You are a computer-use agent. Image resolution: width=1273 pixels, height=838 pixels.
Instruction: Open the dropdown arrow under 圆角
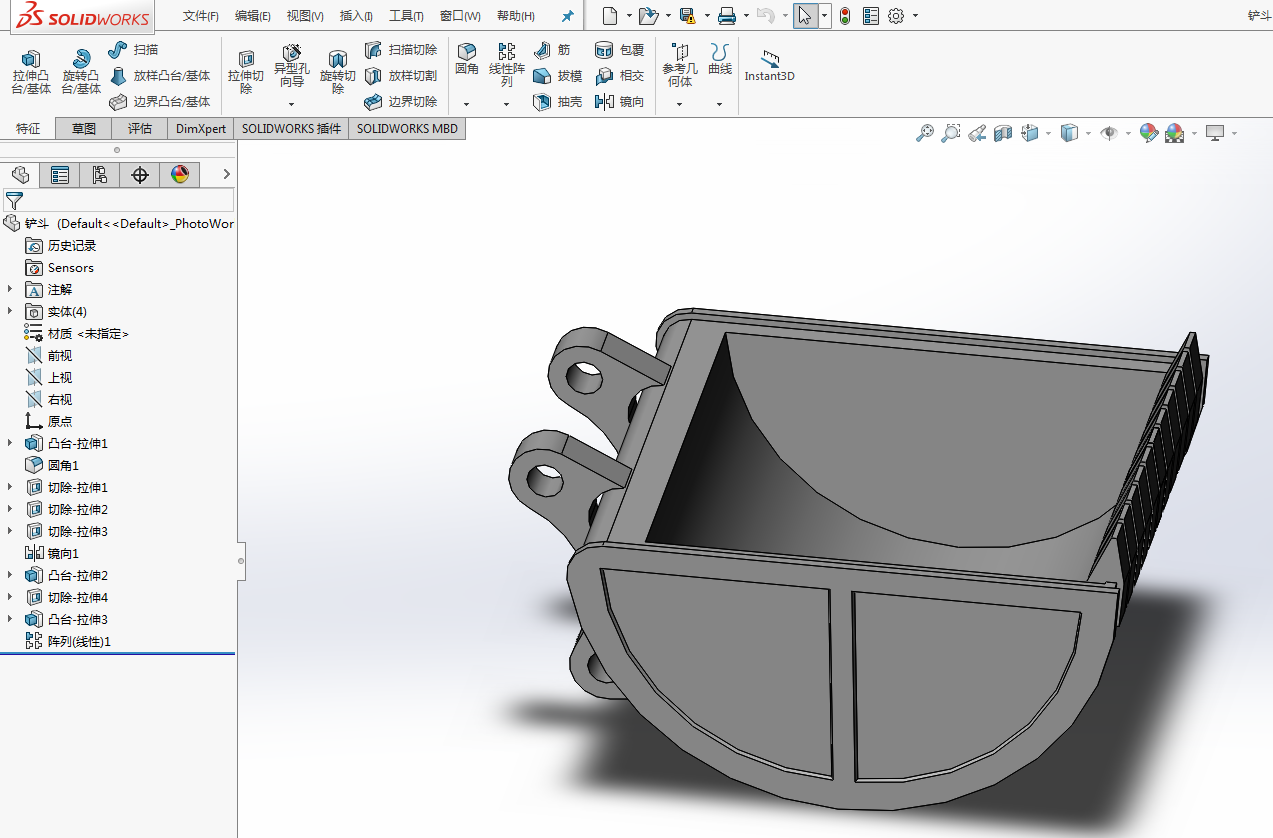pos(467,104)
